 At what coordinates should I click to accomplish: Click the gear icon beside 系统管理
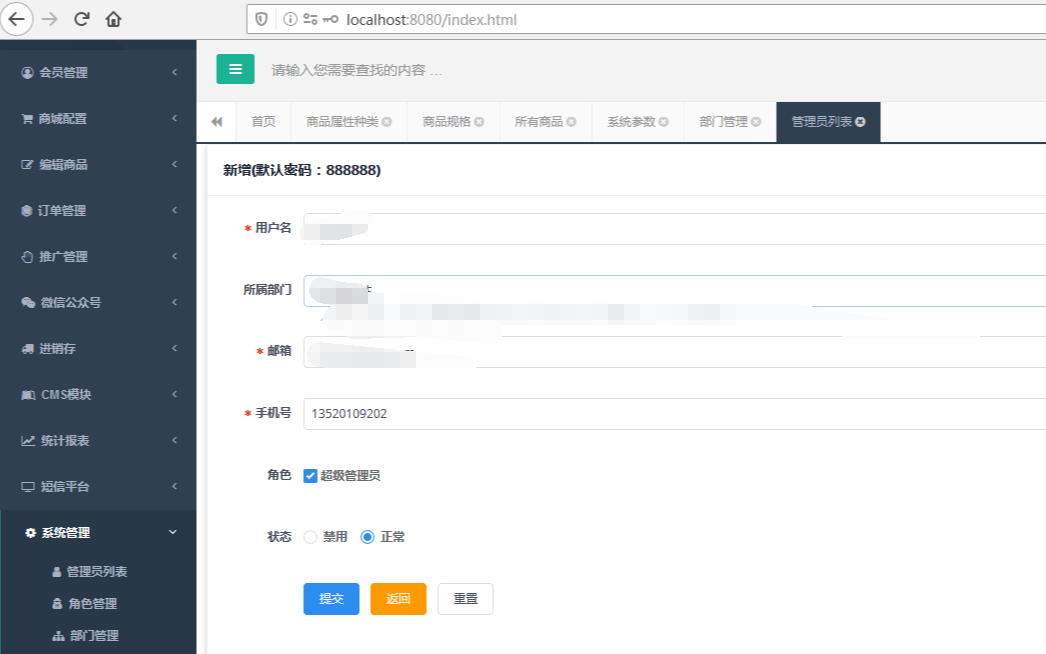click(30, 533)
